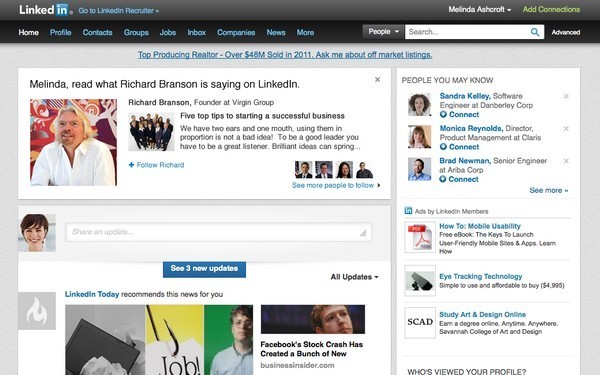Open Brad Newman's name link
The height and width of the screenshot is (375, 600).
click(x=465, y=161)
